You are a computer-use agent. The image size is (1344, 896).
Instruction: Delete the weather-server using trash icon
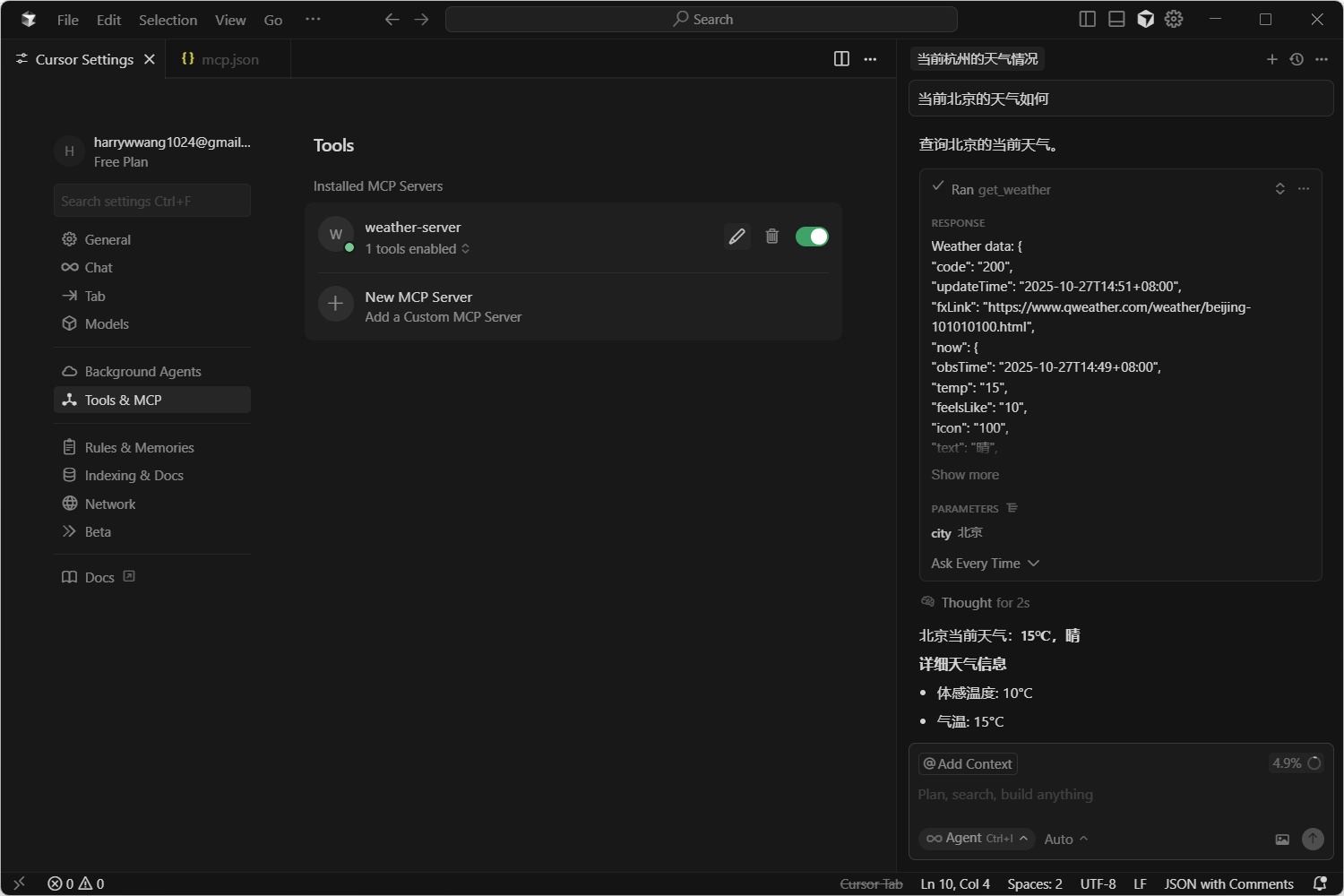[771, 237]
